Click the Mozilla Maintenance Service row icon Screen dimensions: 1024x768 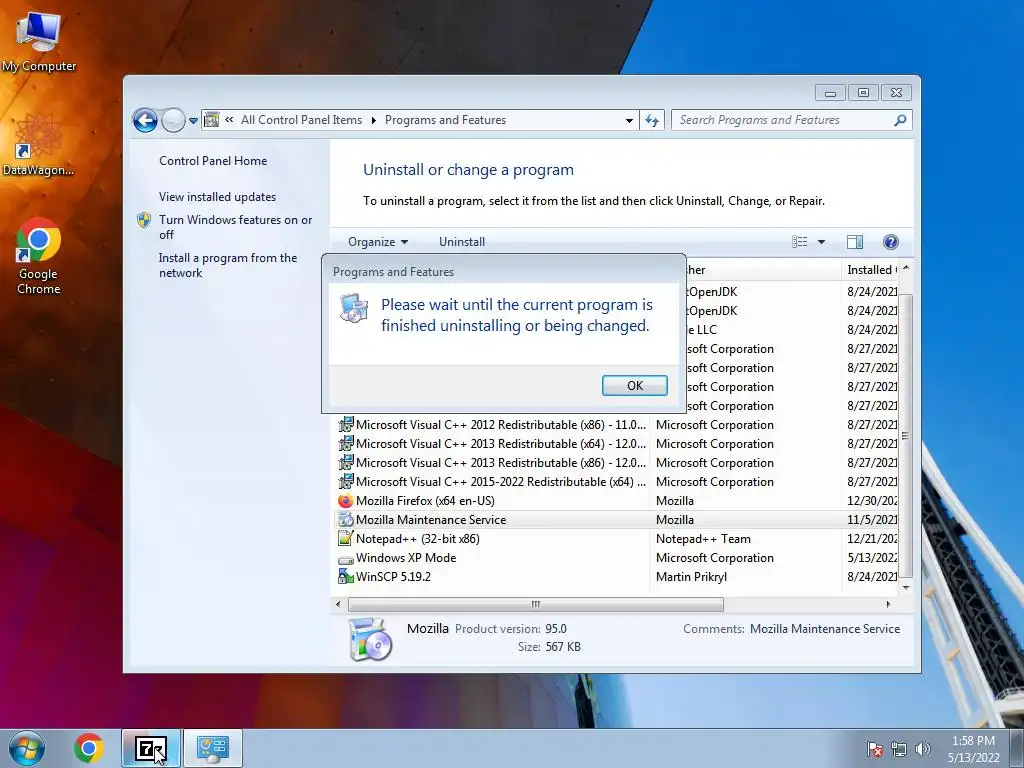(x=345, y=520)
